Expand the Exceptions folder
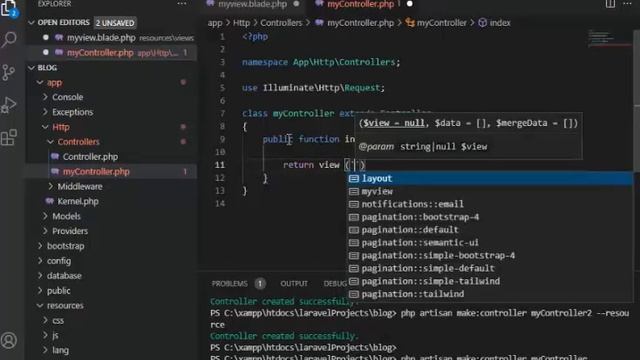This screenshot has height=360, width=640. click(45, 112)
